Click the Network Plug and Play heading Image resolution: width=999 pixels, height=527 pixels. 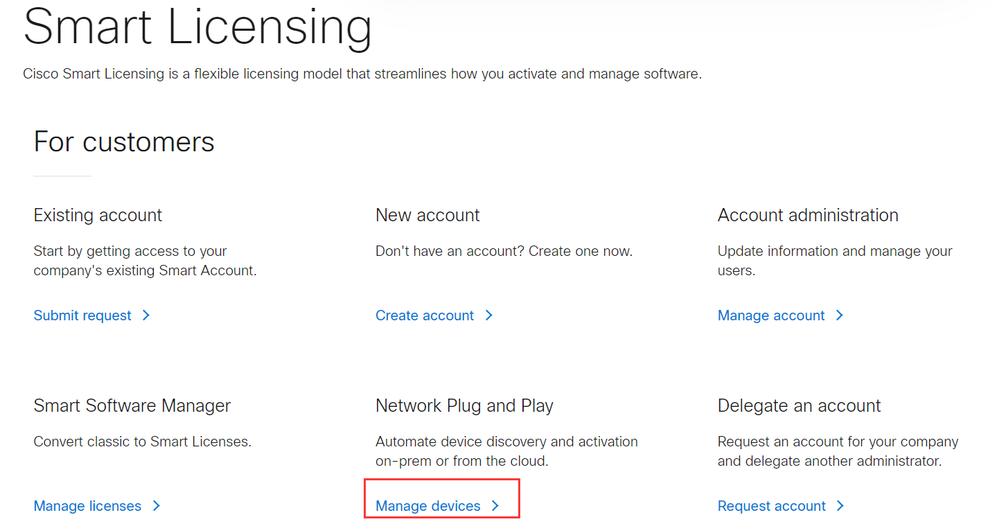[x=464, y=406]
